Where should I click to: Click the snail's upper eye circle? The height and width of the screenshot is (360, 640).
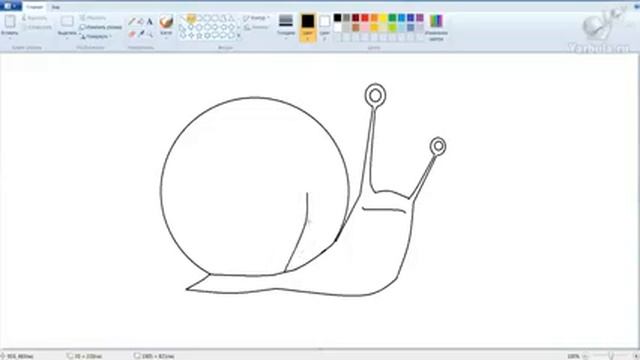click(375, 96)
